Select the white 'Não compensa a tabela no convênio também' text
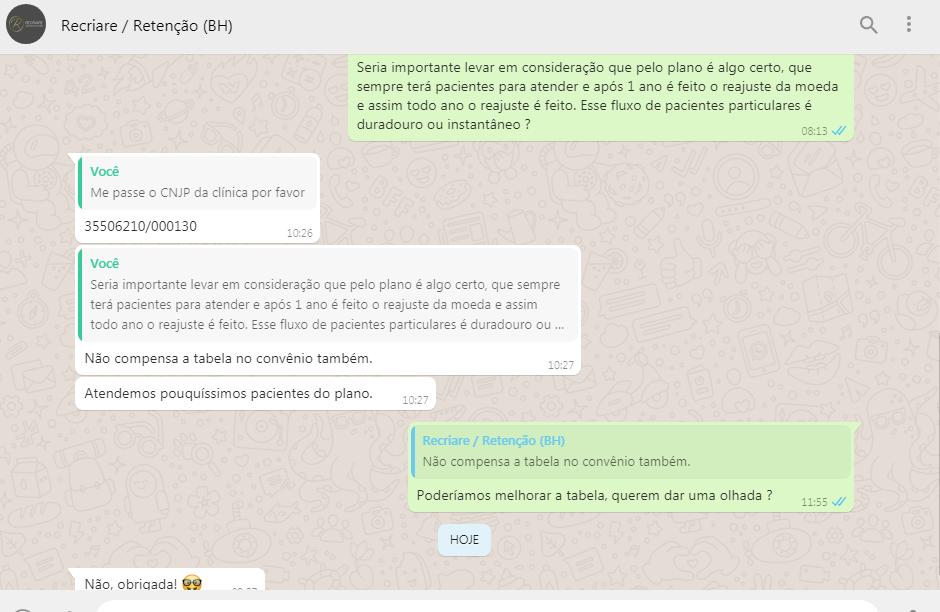 click(x=228, y=358)
